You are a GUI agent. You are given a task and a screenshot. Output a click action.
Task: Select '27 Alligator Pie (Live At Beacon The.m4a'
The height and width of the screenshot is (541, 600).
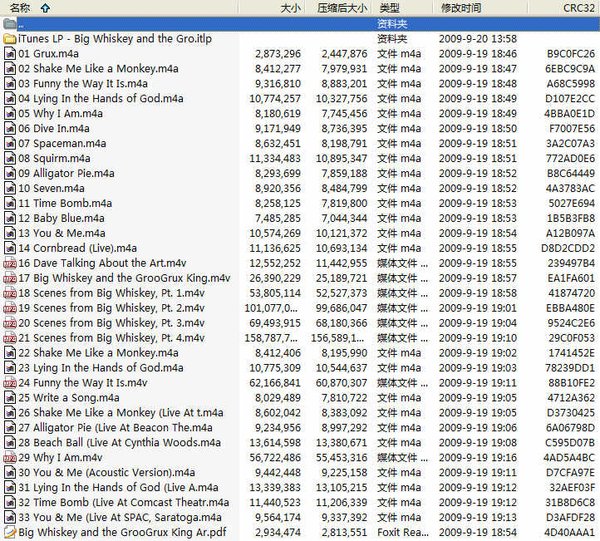pyautogui.click(x=115, y=427)
